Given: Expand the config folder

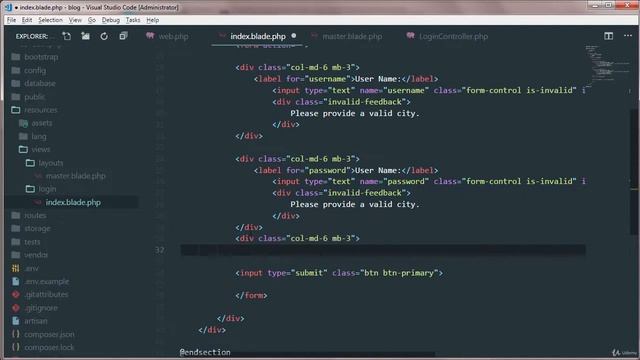Looking at the screenshot, I should click(x=35, y=70).
